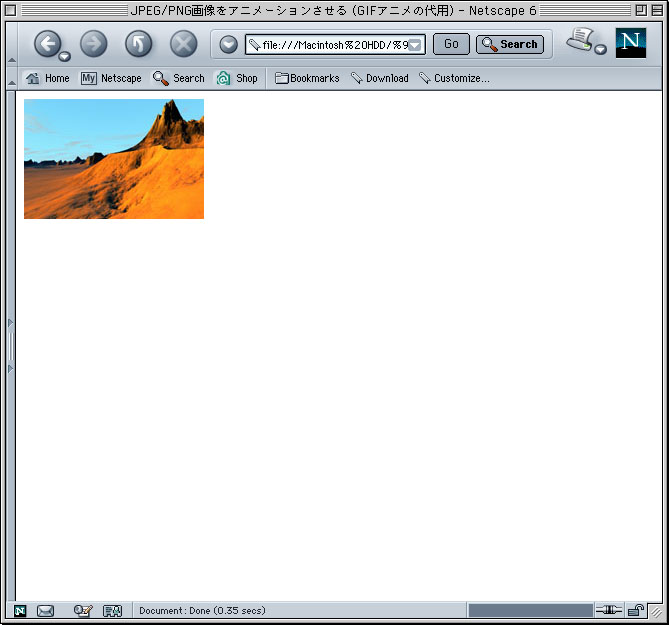Screen dimensions: 669x625
Task: Open the Back button history dropdown arrow
Action: [x=64, y=56]
